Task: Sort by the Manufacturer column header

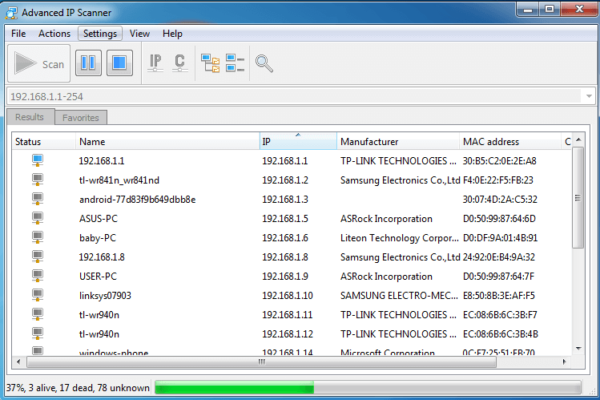Action: (397, 142)
